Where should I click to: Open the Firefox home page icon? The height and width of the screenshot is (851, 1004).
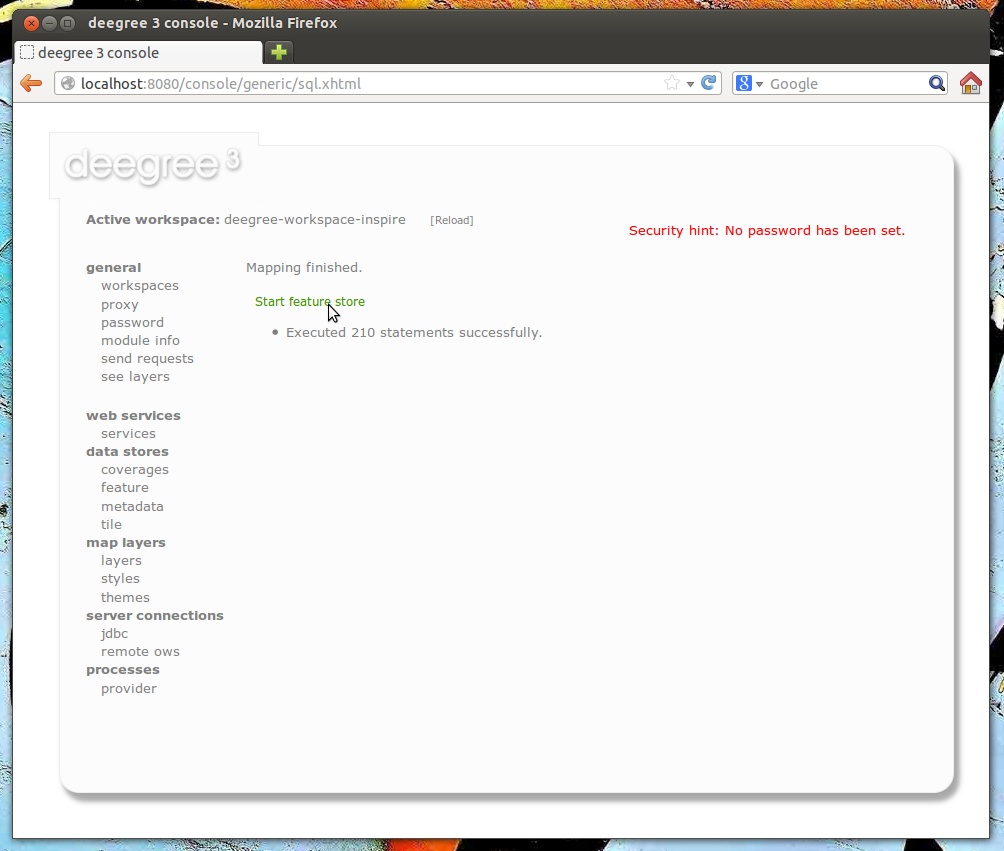[970, 84]
